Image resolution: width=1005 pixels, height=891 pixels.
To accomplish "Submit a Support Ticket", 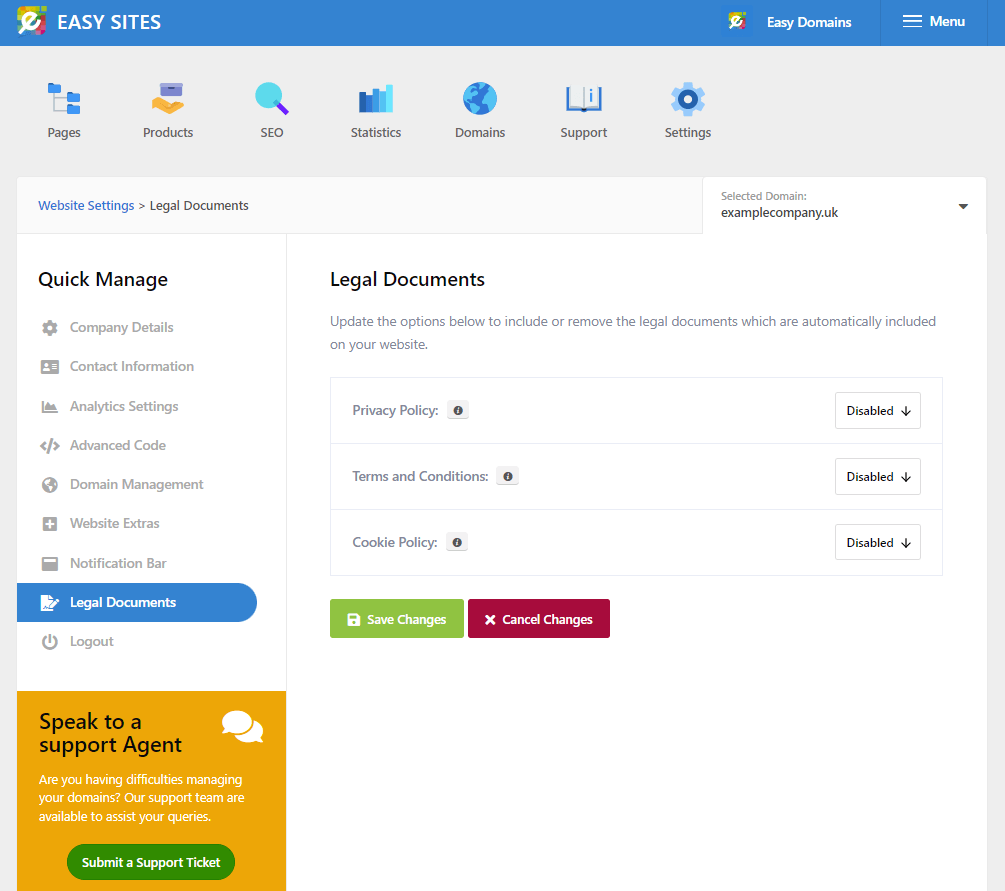I will point(151,862).
